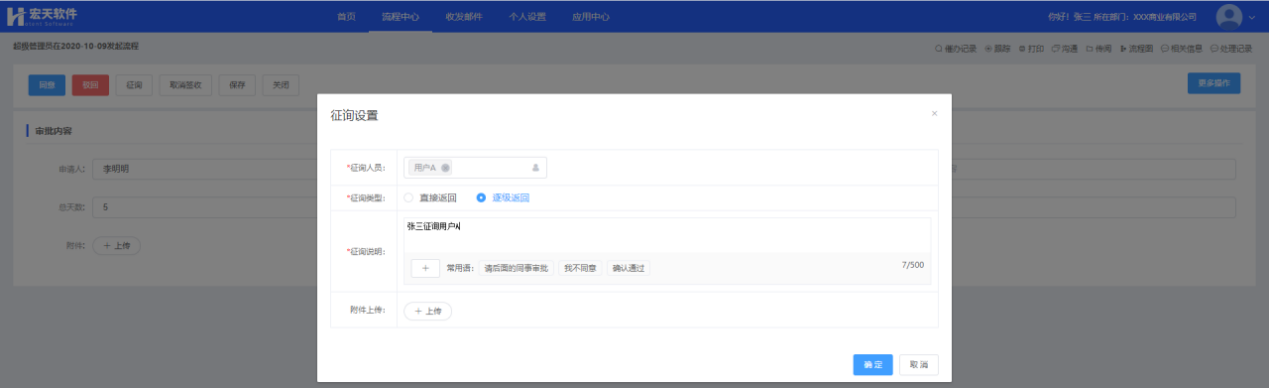1269x388 pixels.
Task: Click the user avatar in header
Action: pyautogui.click(x=1229, y=16)
